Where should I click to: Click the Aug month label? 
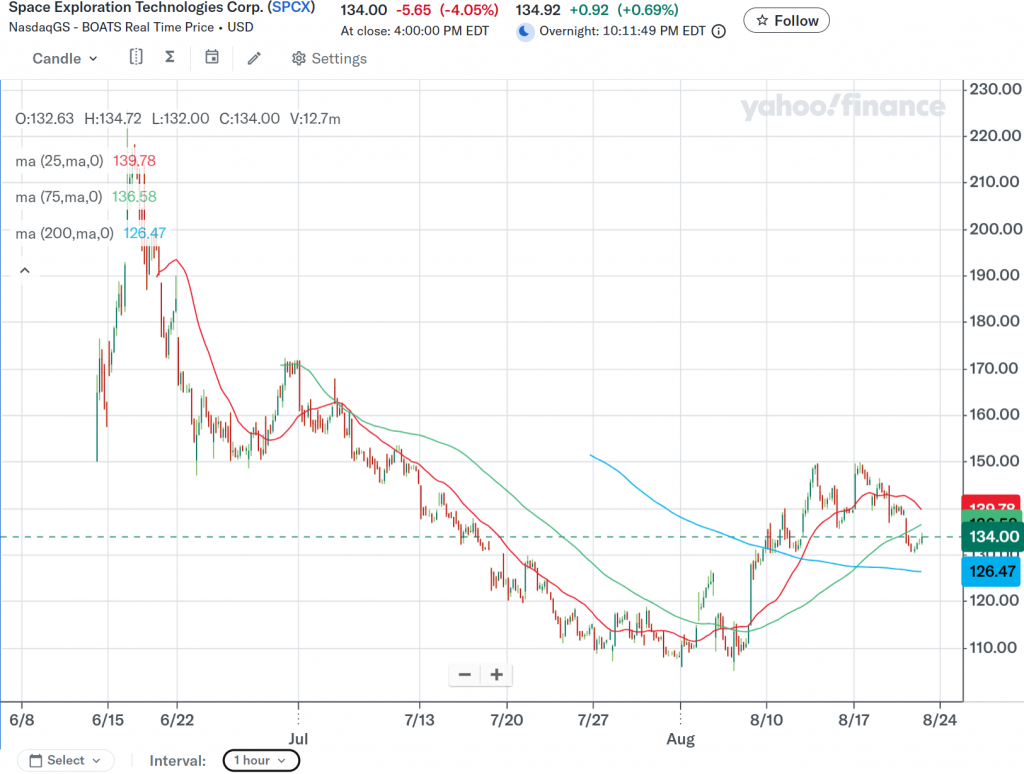(680, 739)
